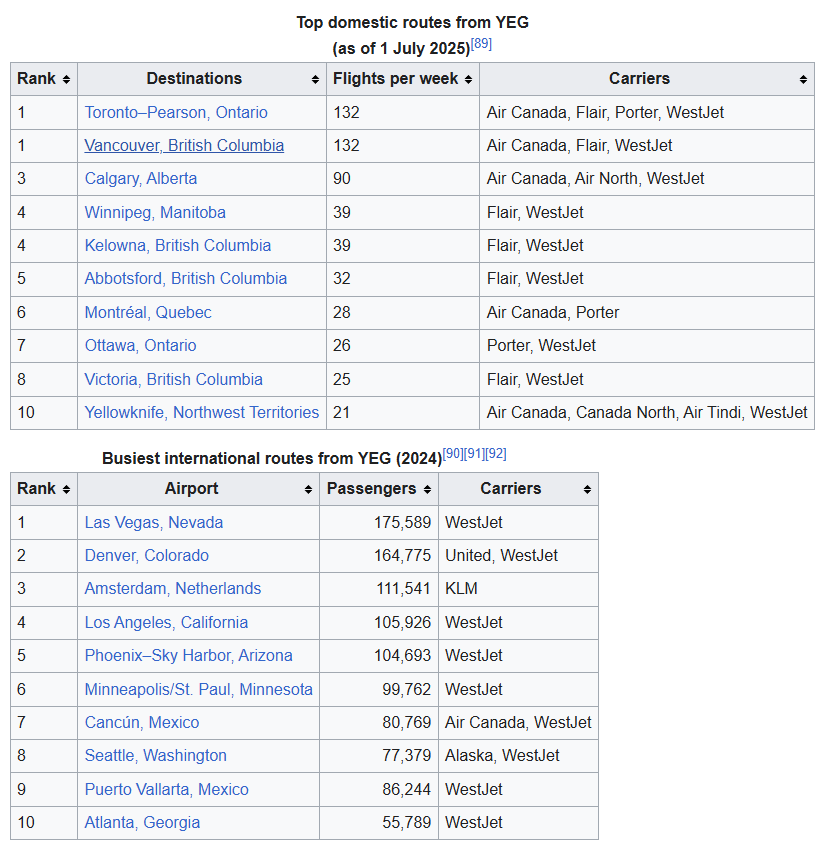Sort by Passengers column arrows
The height and width of the screenshot is (862, 829).
click(x=427, y=489)
